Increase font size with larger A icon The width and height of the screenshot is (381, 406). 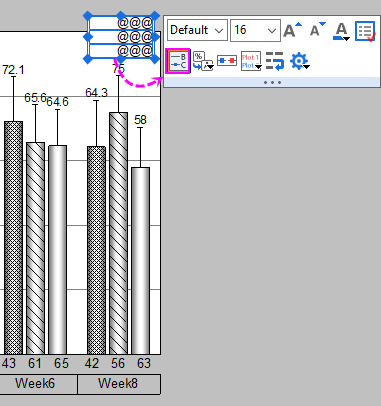292,30
